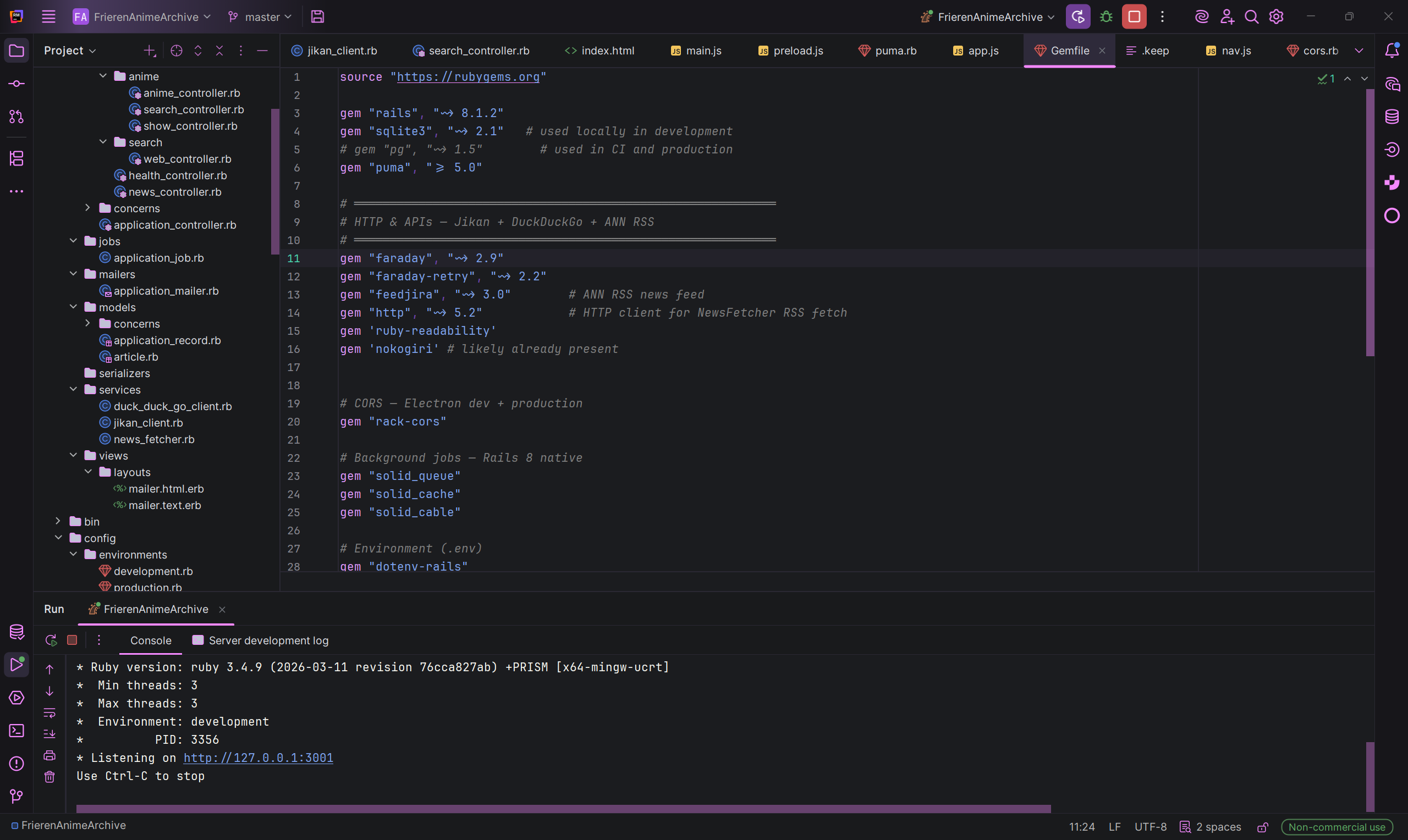
Task: Open the Commit tool window
Action: pos(16,84)
